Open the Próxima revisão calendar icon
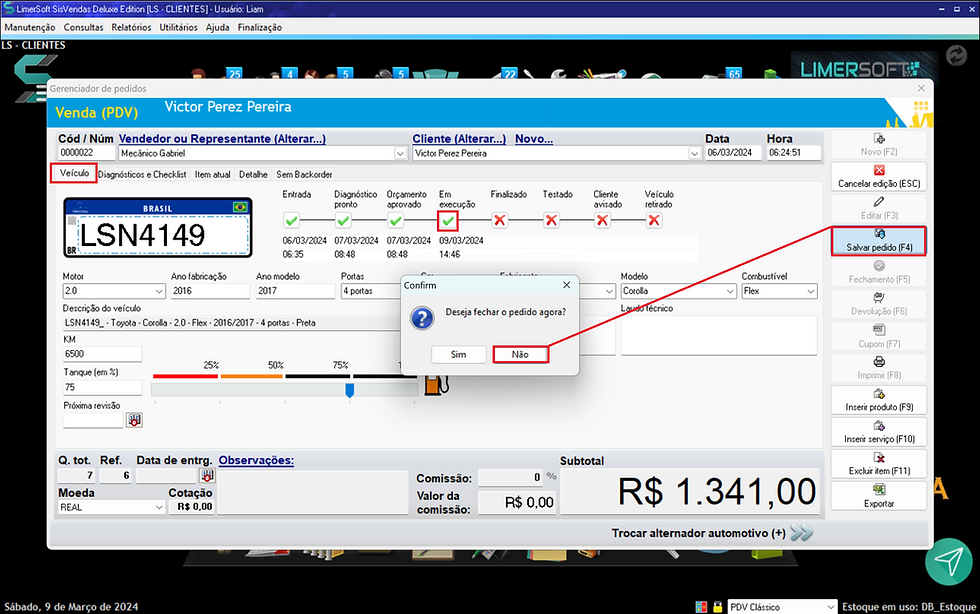 tap(134, 420)
